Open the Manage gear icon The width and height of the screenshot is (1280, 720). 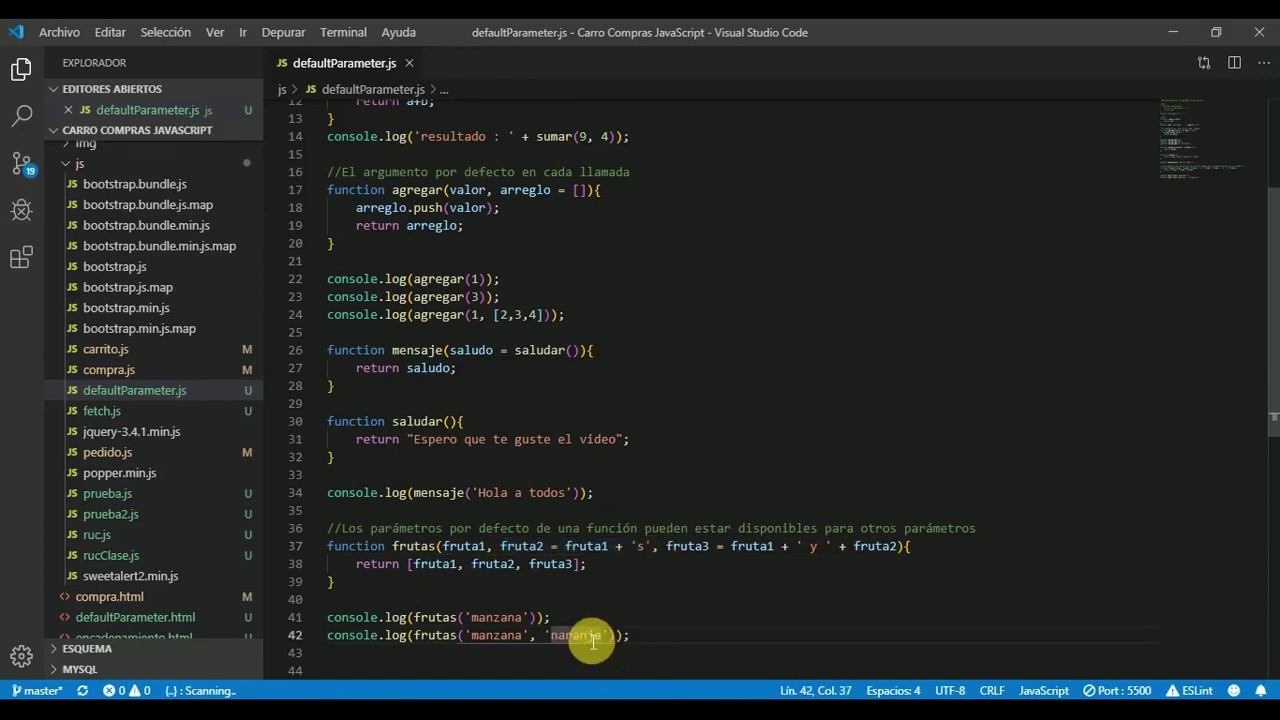pyautogui.click(x=21, y=656)
